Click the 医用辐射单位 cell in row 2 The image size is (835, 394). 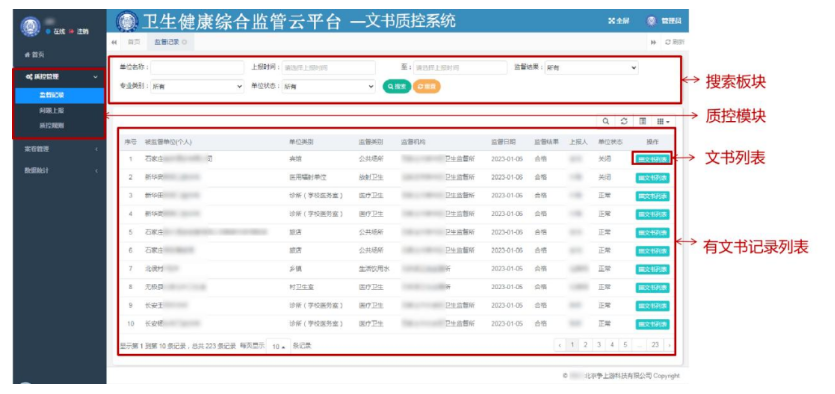click(x=307, y=177)
